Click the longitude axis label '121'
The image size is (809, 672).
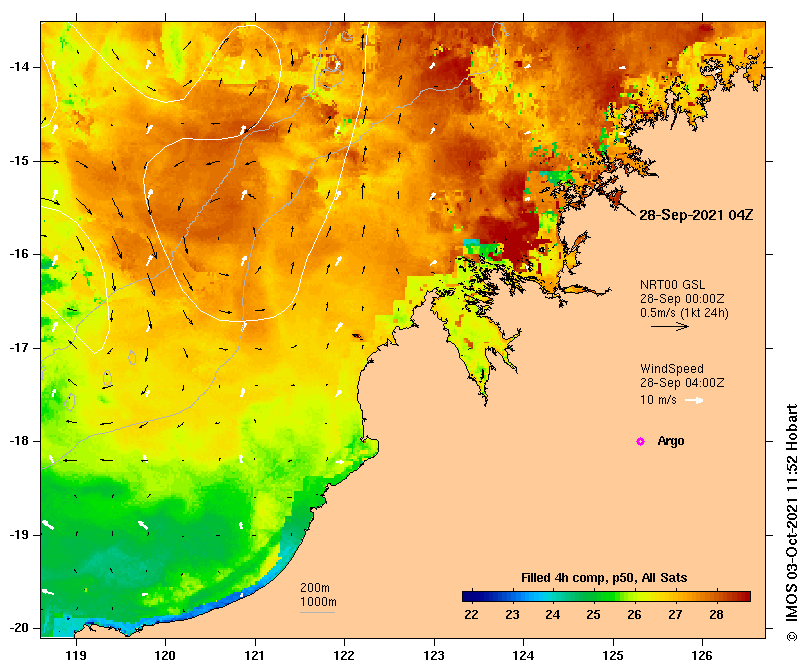click(255, 655)
